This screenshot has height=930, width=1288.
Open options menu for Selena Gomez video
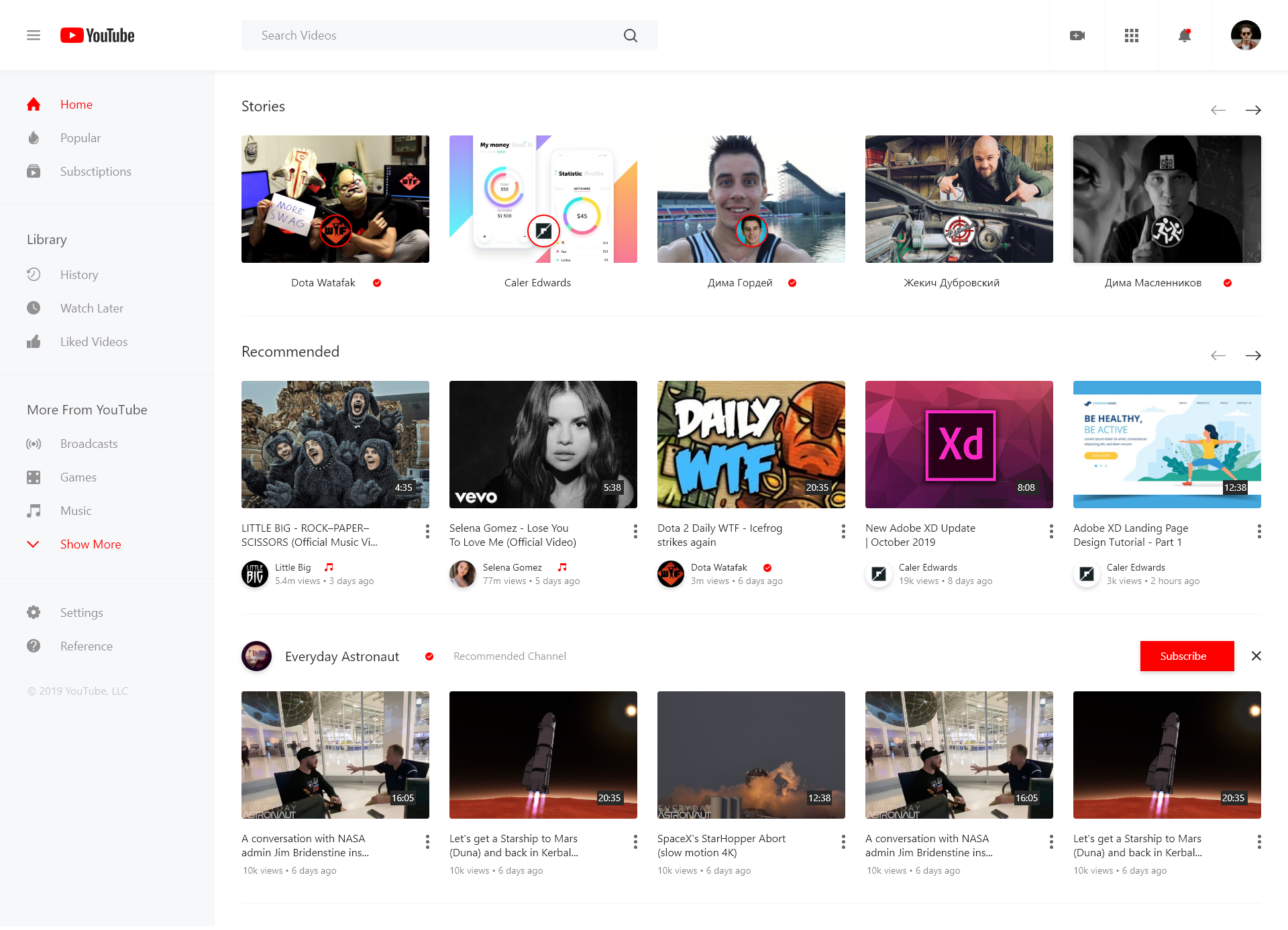(x=635, y=532)
